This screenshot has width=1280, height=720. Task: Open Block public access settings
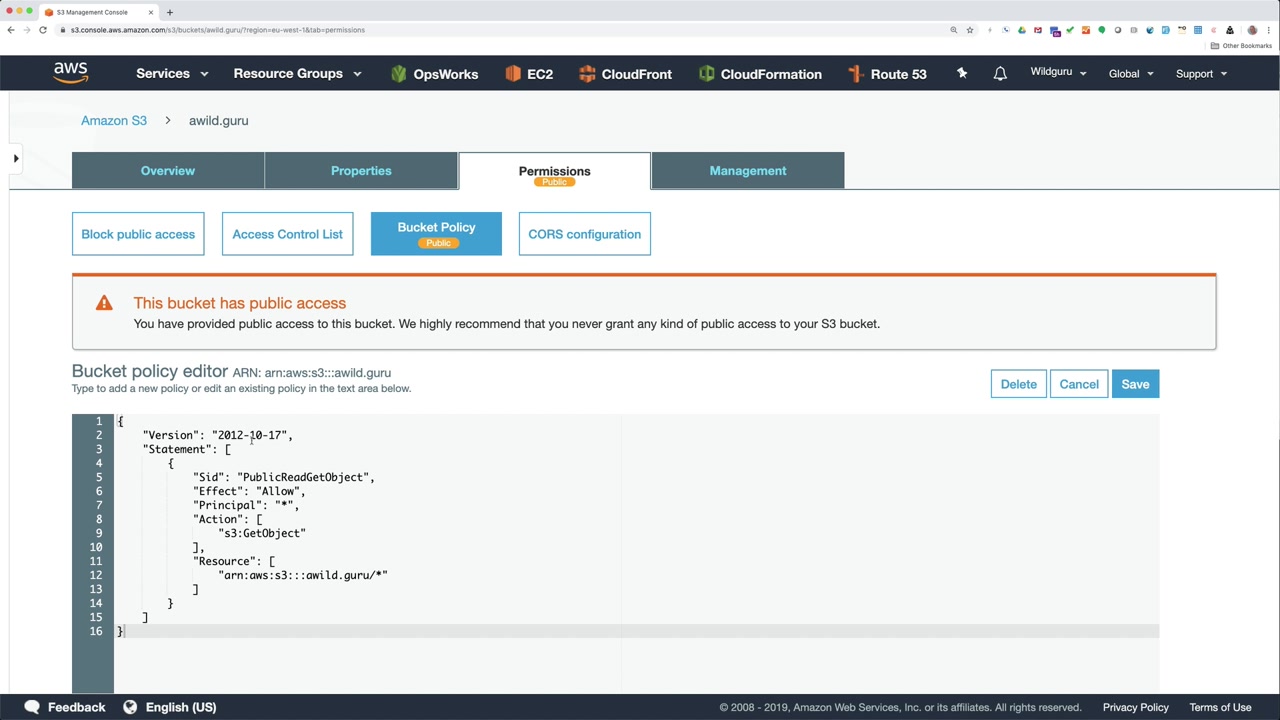coord(138,234)
